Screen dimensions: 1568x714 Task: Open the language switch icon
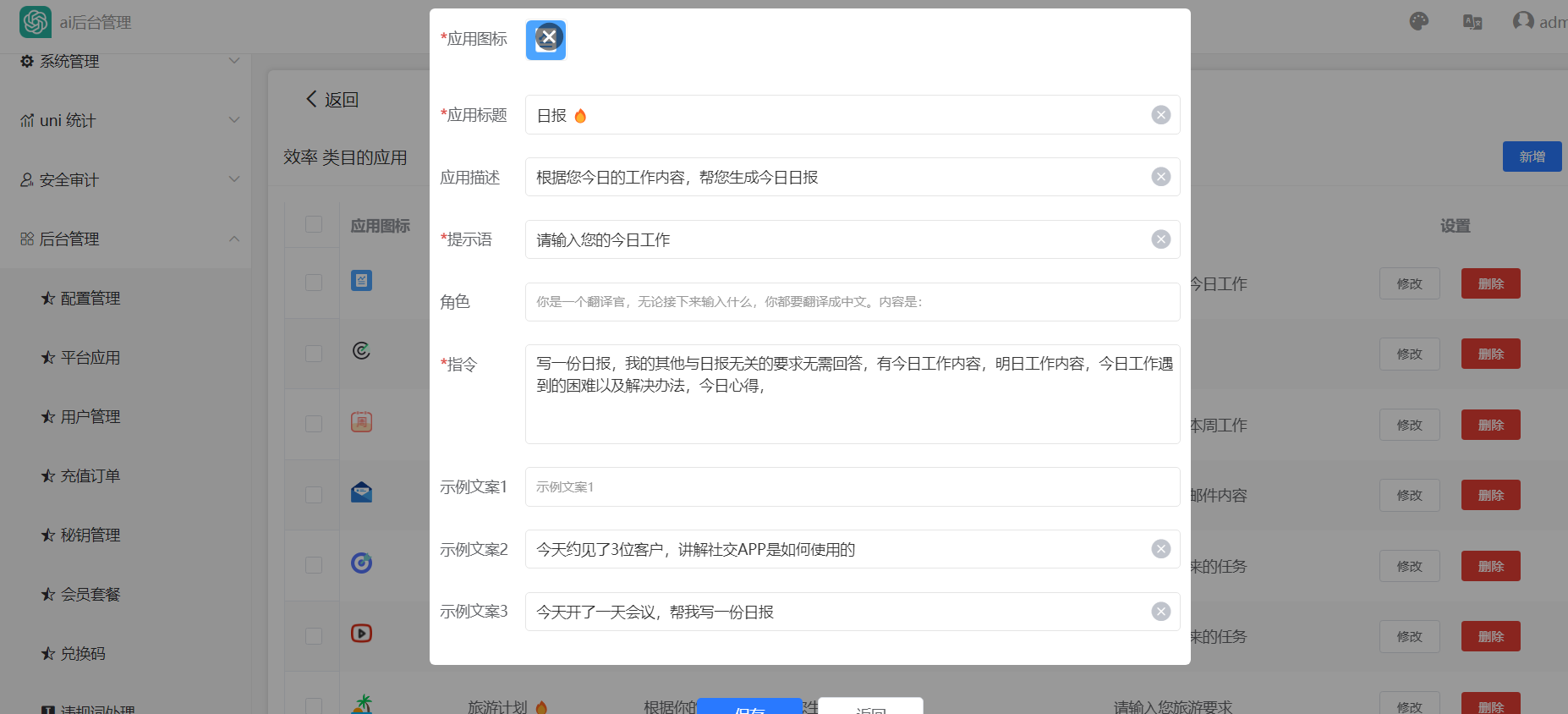coord(1472,22)
